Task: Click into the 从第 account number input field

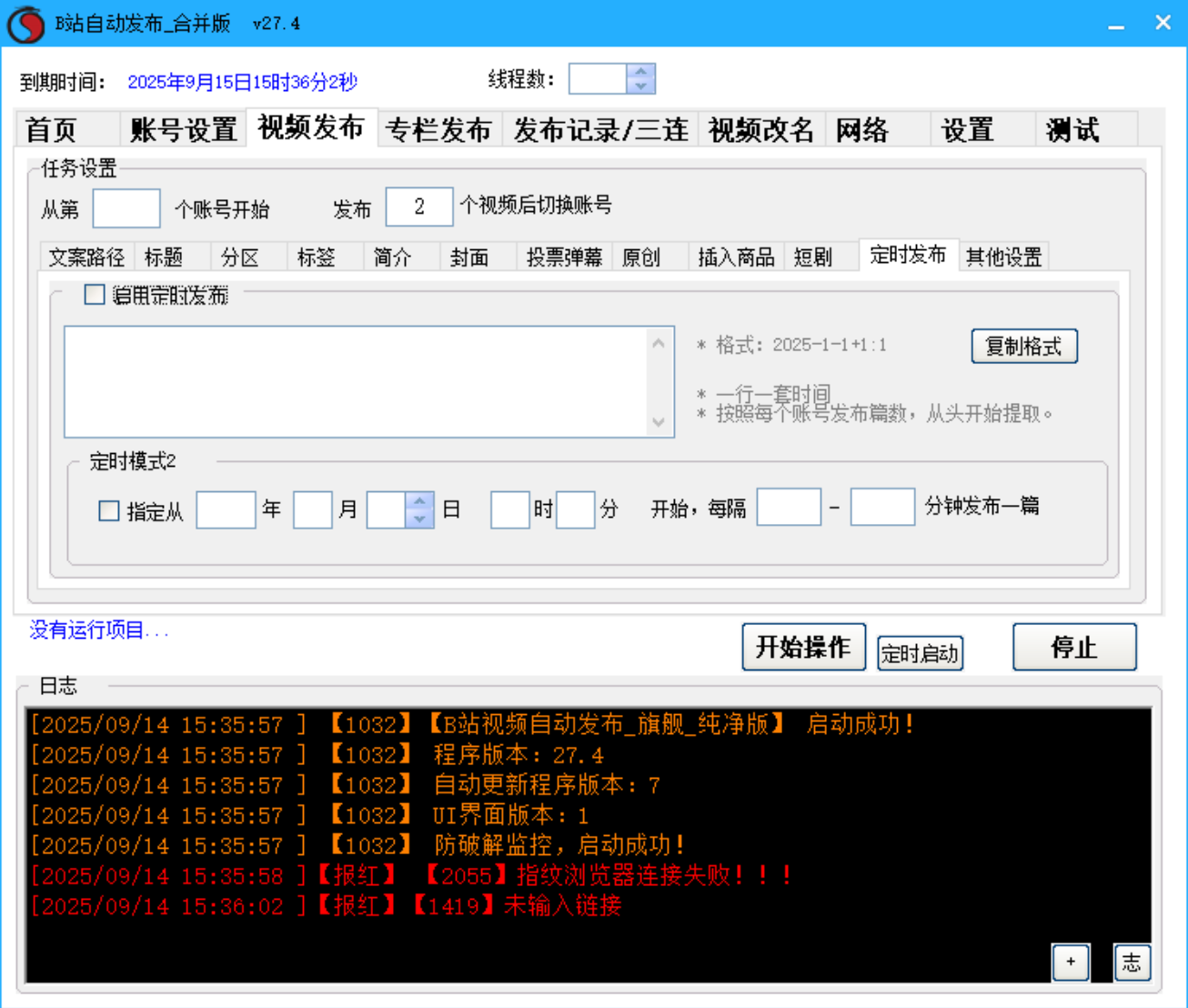Action: (126, 208)
